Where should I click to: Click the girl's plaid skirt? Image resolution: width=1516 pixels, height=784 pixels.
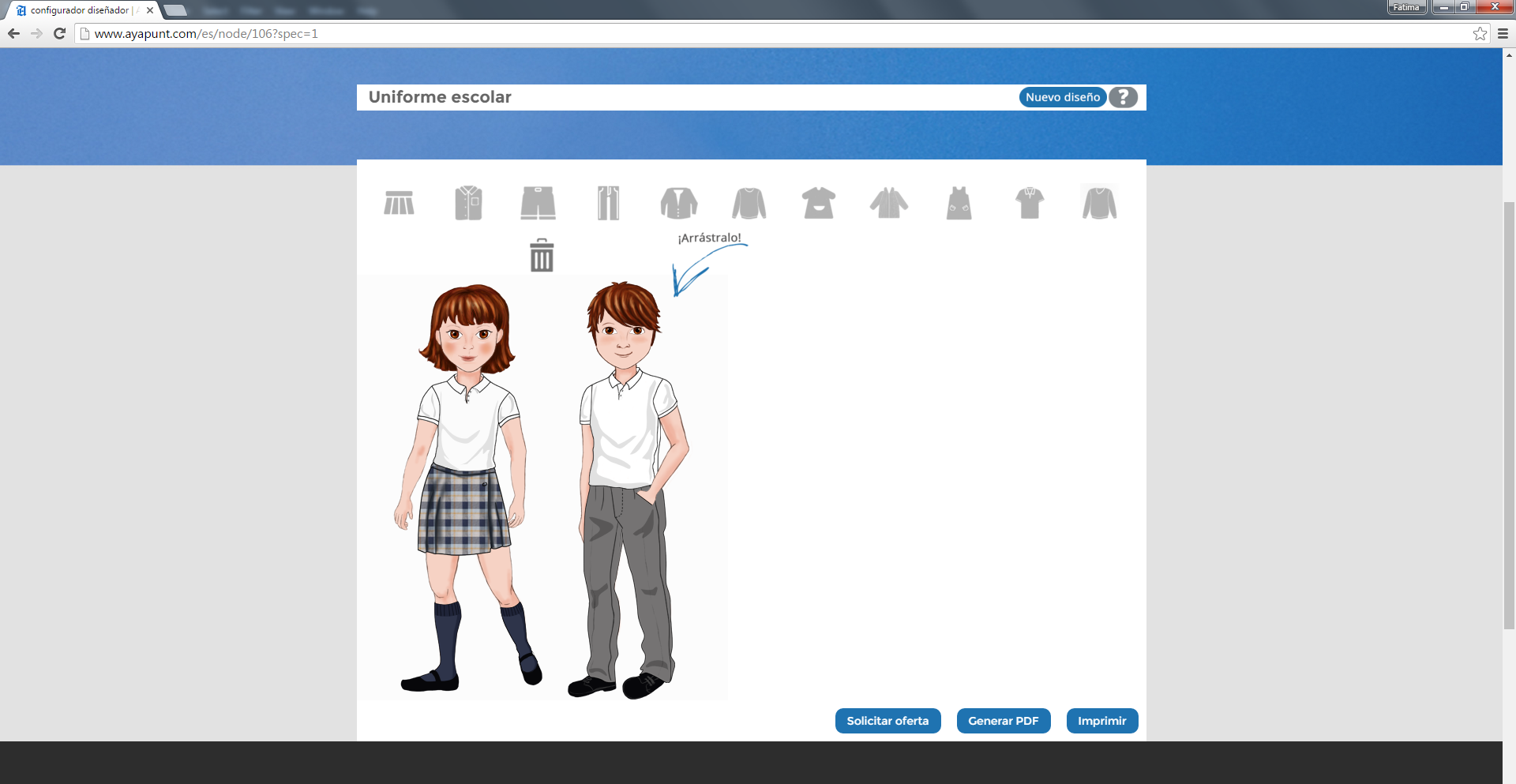pyautogui.click(x=462, y=512)
